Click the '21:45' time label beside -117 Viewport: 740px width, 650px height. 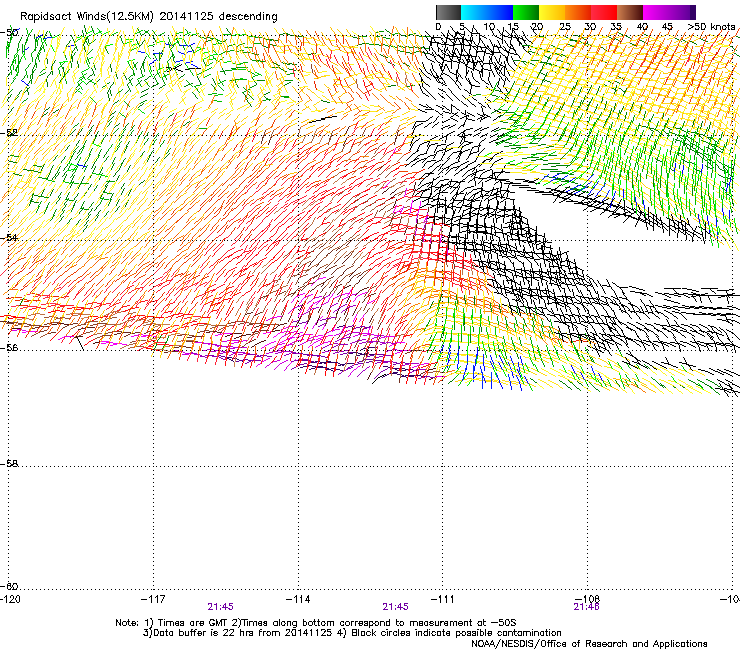tap(220, 607)
